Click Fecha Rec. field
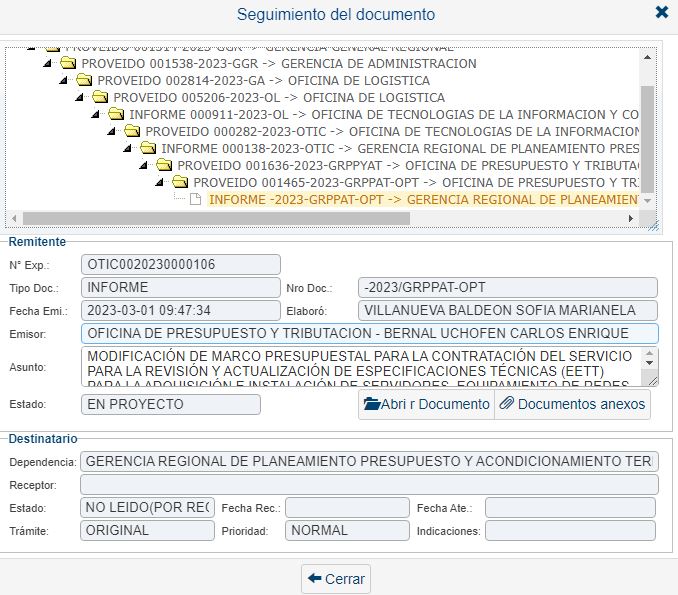The width and height of the screenshot is (678, 595). 347,507
